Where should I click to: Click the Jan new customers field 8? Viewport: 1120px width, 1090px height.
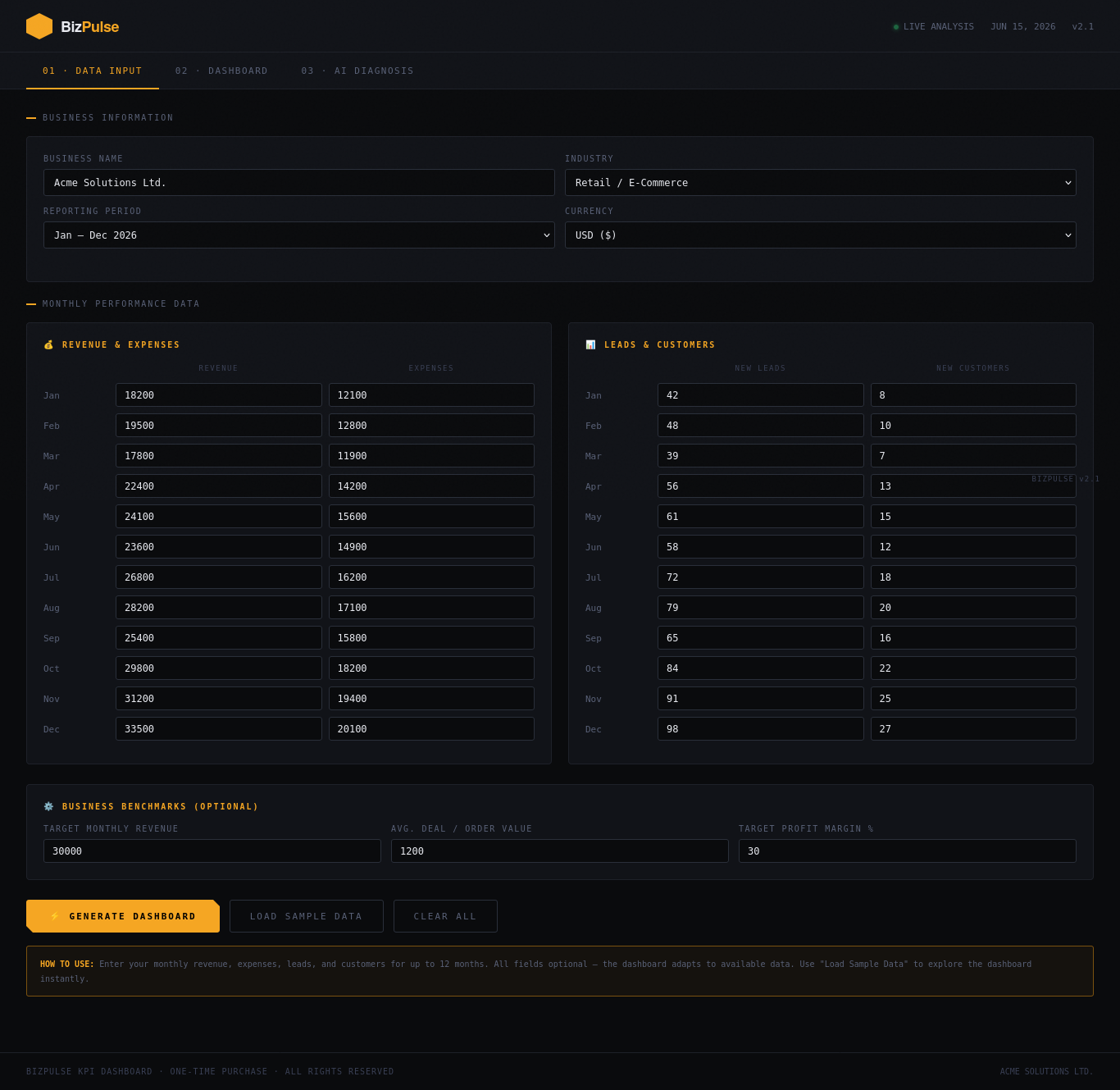pyautogui.click(x=973, y=395)
